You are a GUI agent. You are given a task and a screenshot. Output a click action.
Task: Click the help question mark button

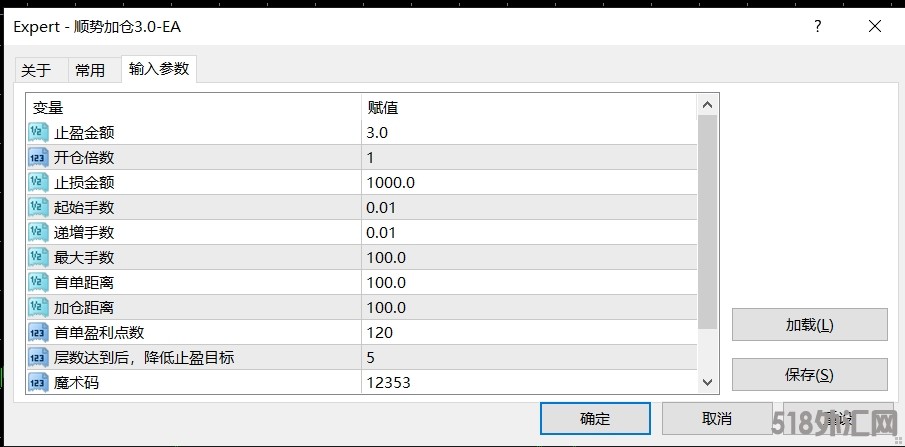point(819,26)
